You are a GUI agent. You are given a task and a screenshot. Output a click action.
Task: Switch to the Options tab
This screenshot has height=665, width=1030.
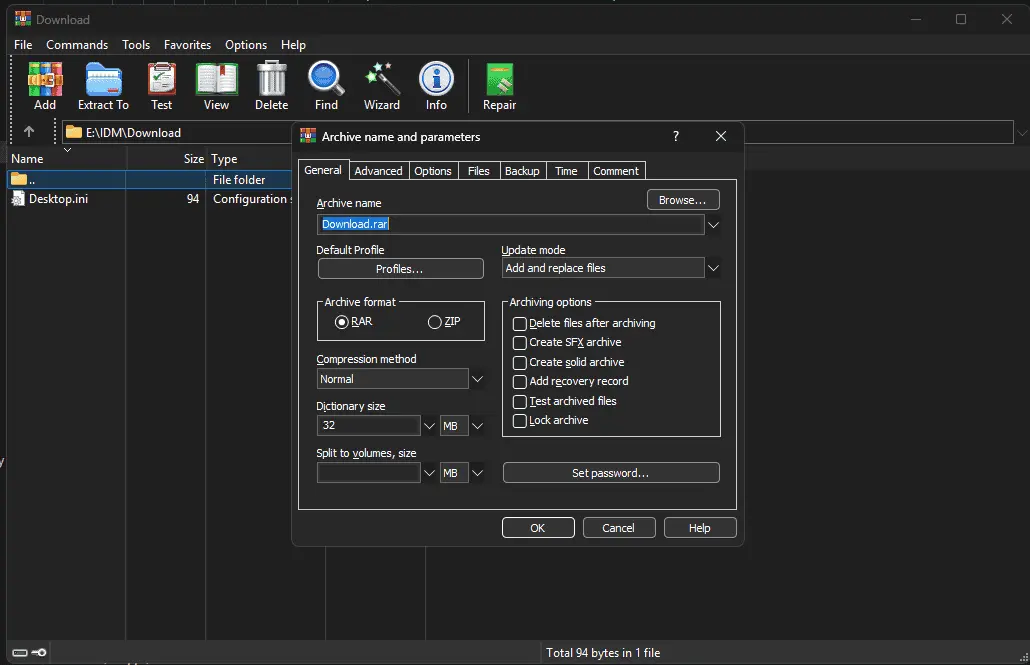(433, 171)
